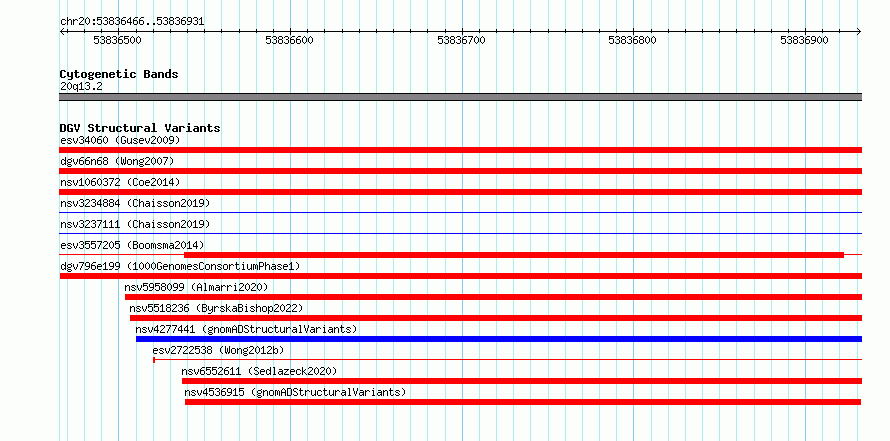Click the 53836700 ruler position label
Viewport: 890px width, 441px height.
point(461,40)
